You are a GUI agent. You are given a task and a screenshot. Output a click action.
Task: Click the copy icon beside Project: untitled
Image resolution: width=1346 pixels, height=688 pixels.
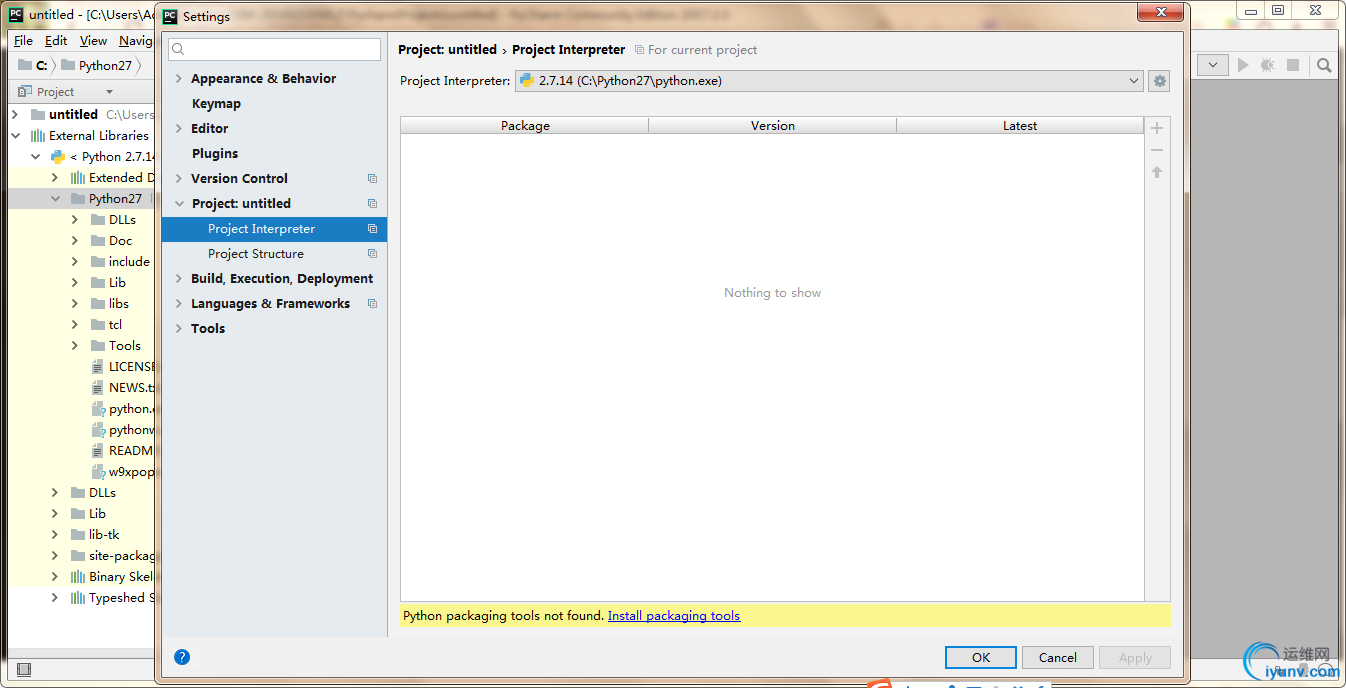pos(372,204)
